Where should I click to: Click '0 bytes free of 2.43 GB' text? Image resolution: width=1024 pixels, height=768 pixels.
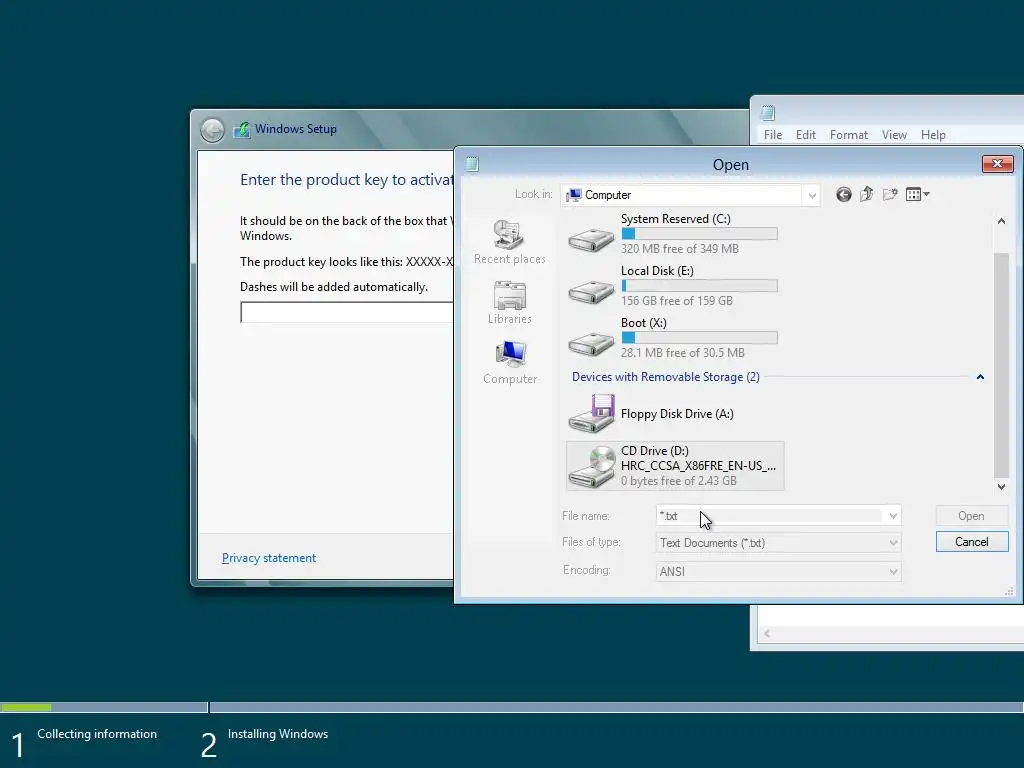click(x=679, y=481)
